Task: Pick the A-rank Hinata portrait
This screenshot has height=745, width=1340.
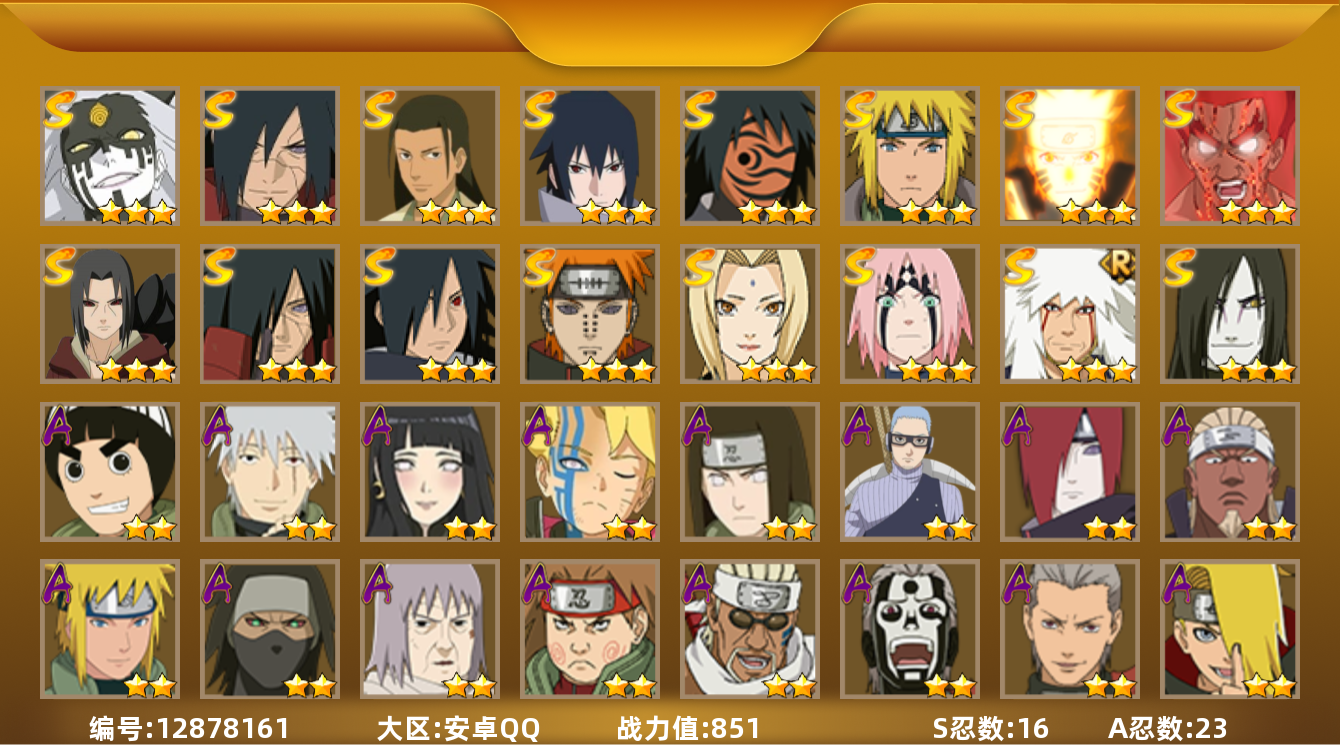Action: click(x=430, y=472)
